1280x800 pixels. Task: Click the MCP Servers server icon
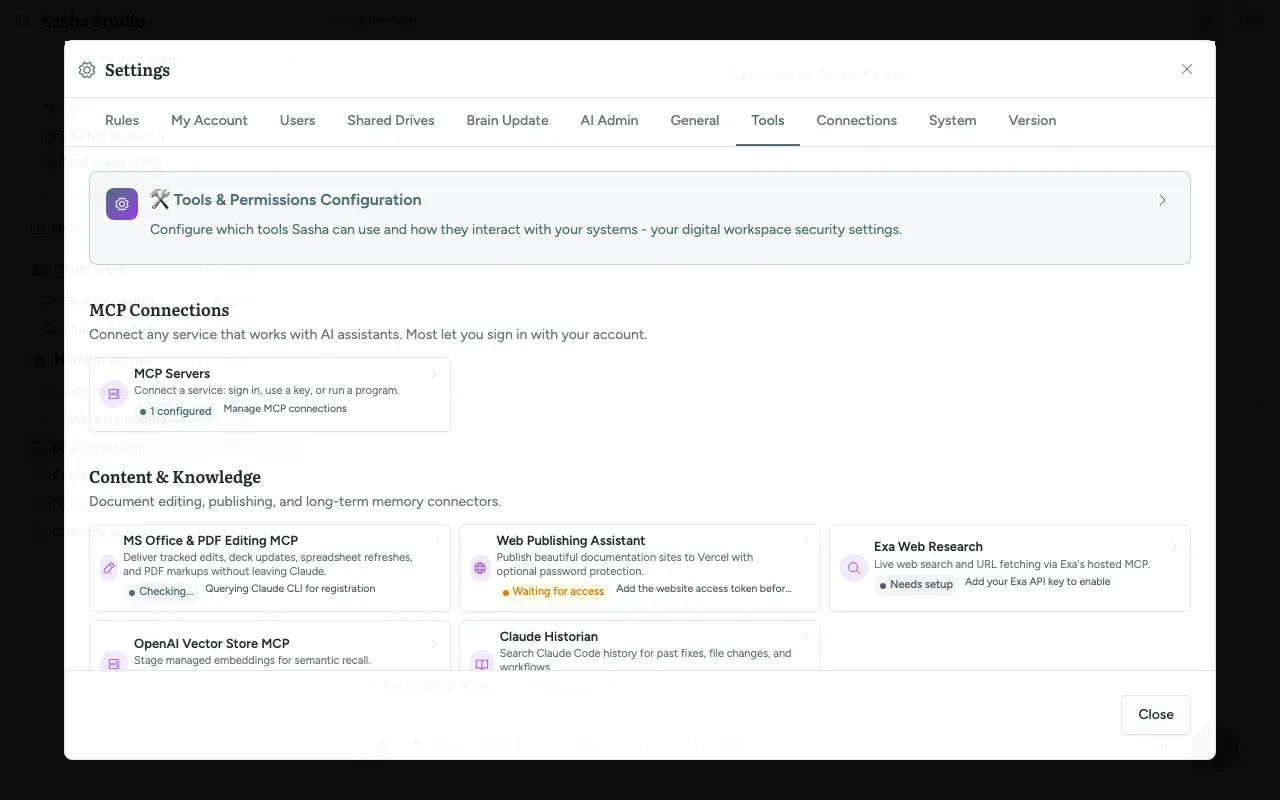114,394
